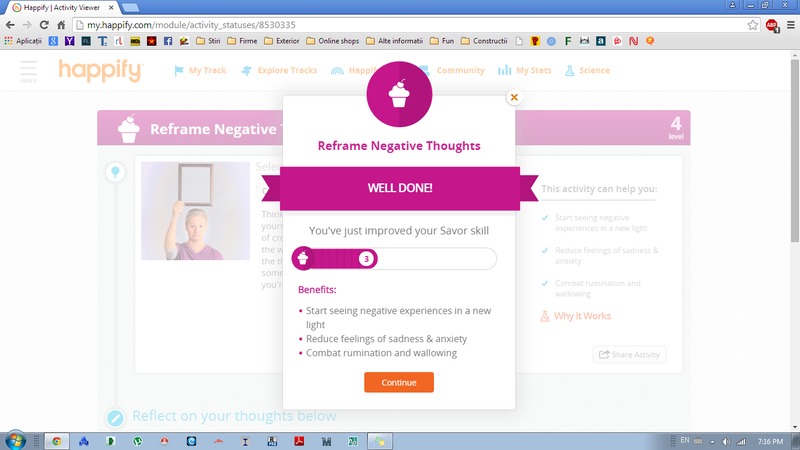
Task: Expand the Stiri bookmarks folder
Action: tap(208, 41)
